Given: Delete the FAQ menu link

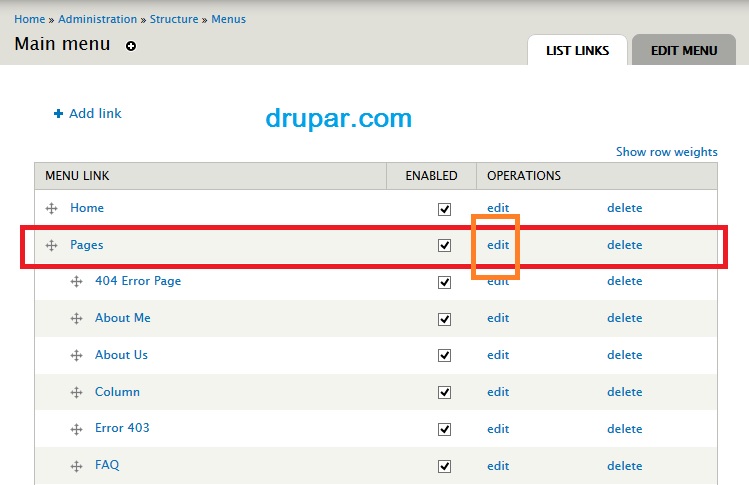Looking at the screenshot, I should click(x=624, y=465).
